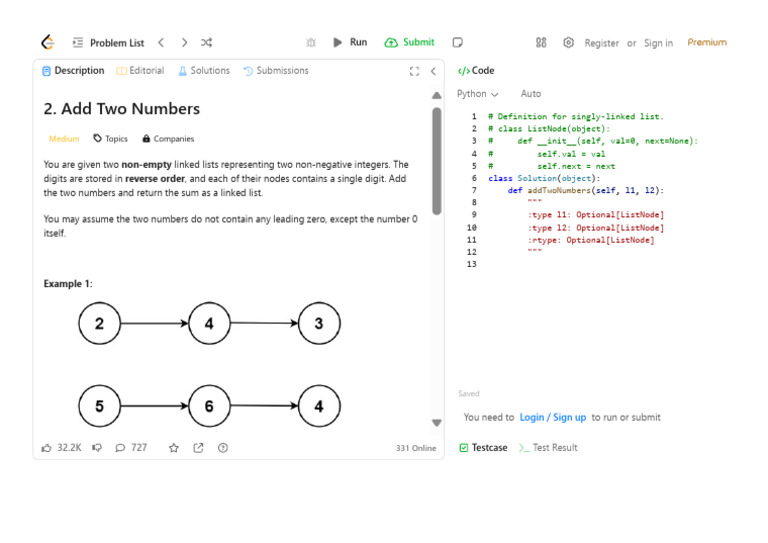Open the Python language dropdown
This screenshot has height=543, width=768.
[477, 94]
